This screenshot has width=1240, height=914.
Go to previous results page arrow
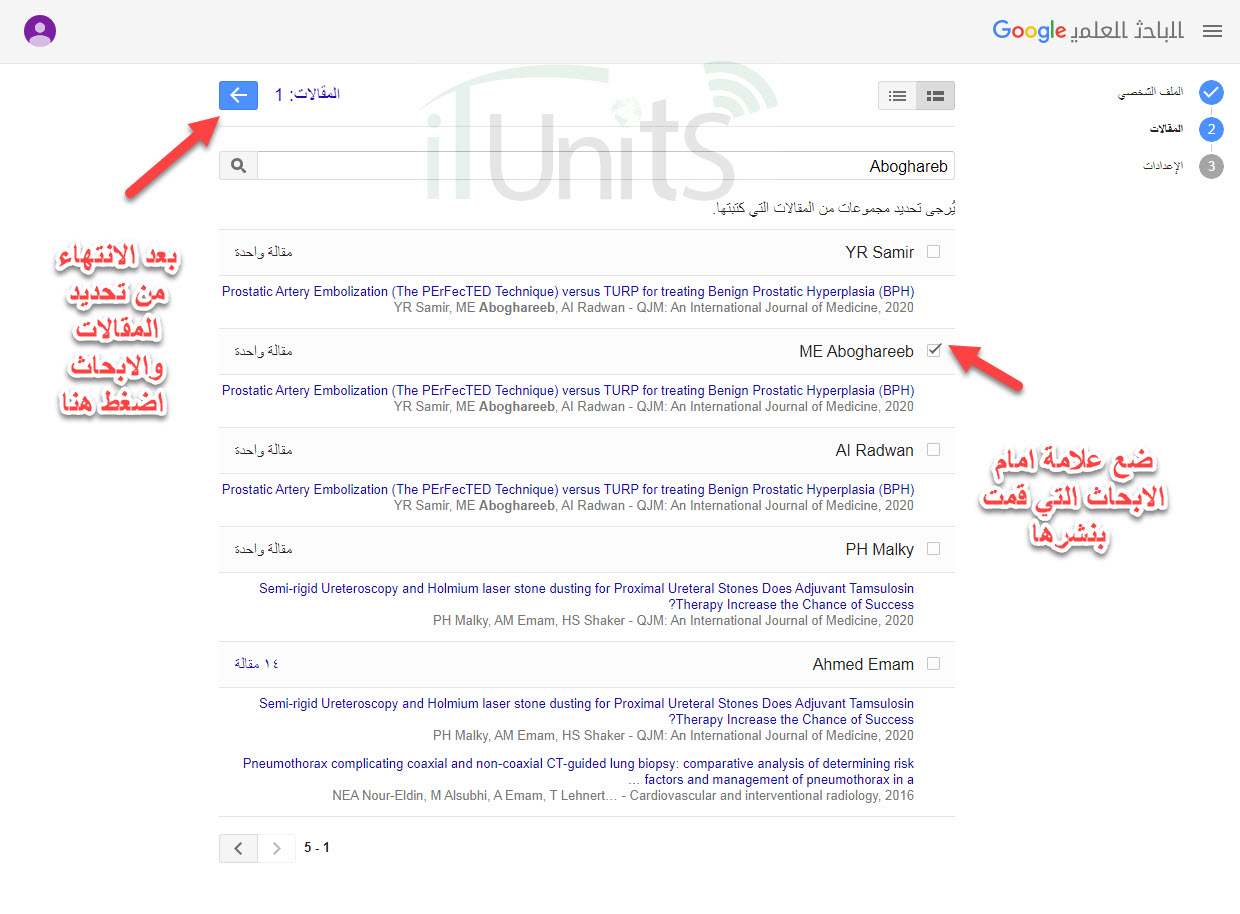click(x=238, y=848)
